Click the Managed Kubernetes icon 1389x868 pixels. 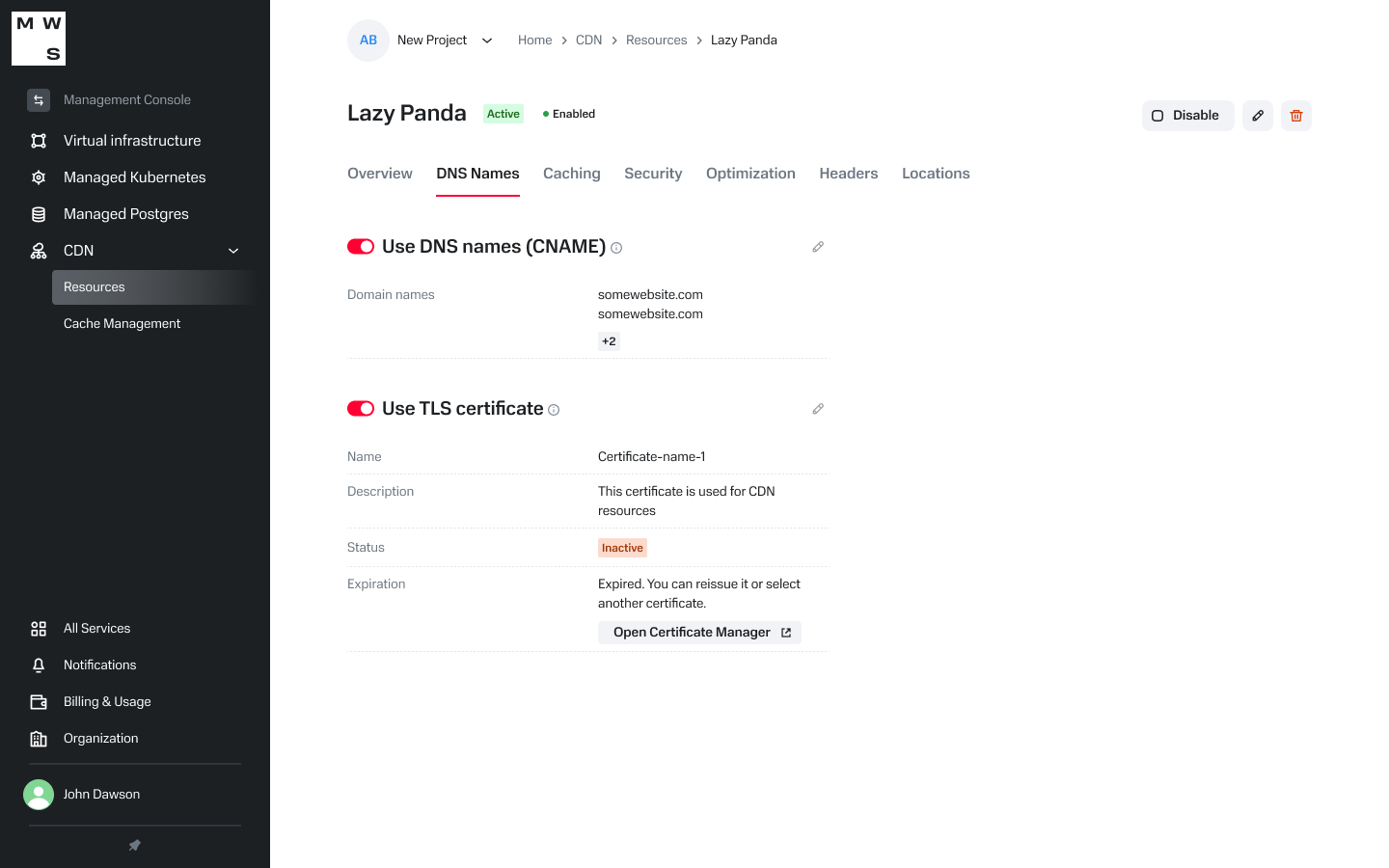coord(39,177)
